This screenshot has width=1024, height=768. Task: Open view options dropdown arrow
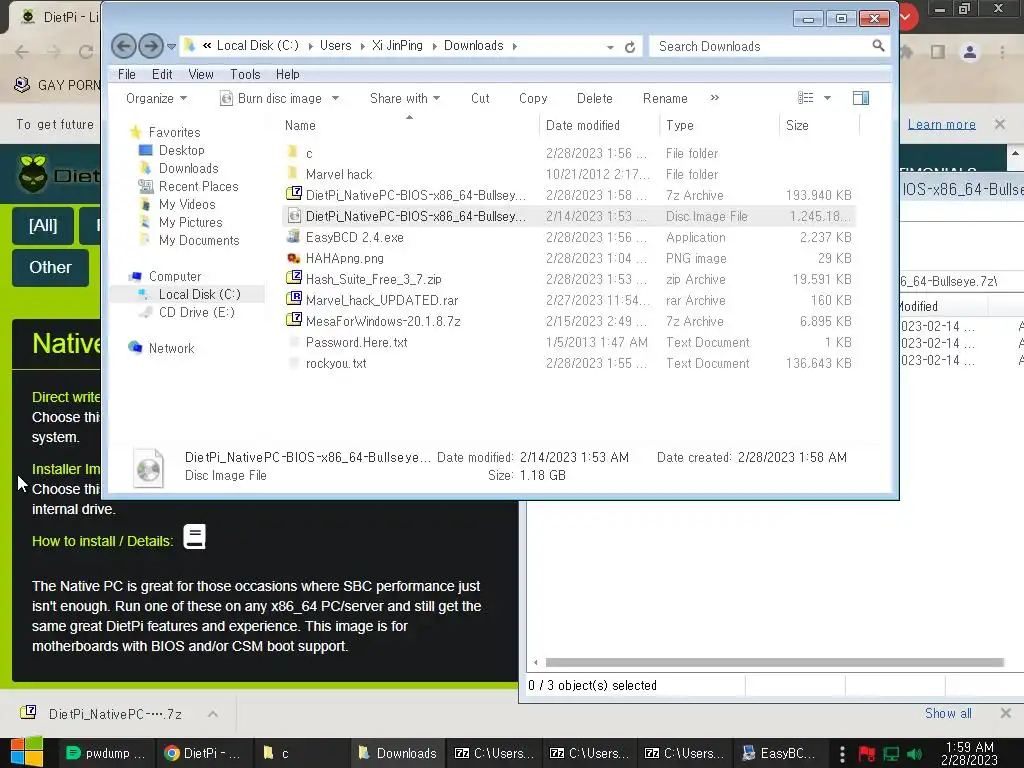coord(827,98)
